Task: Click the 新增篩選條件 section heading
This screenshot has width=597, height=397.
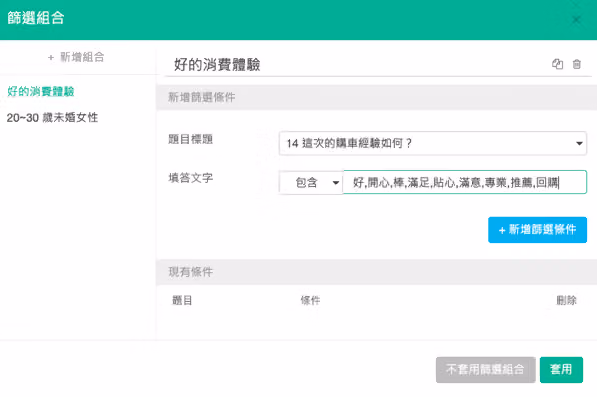Action: coord(202,97)
